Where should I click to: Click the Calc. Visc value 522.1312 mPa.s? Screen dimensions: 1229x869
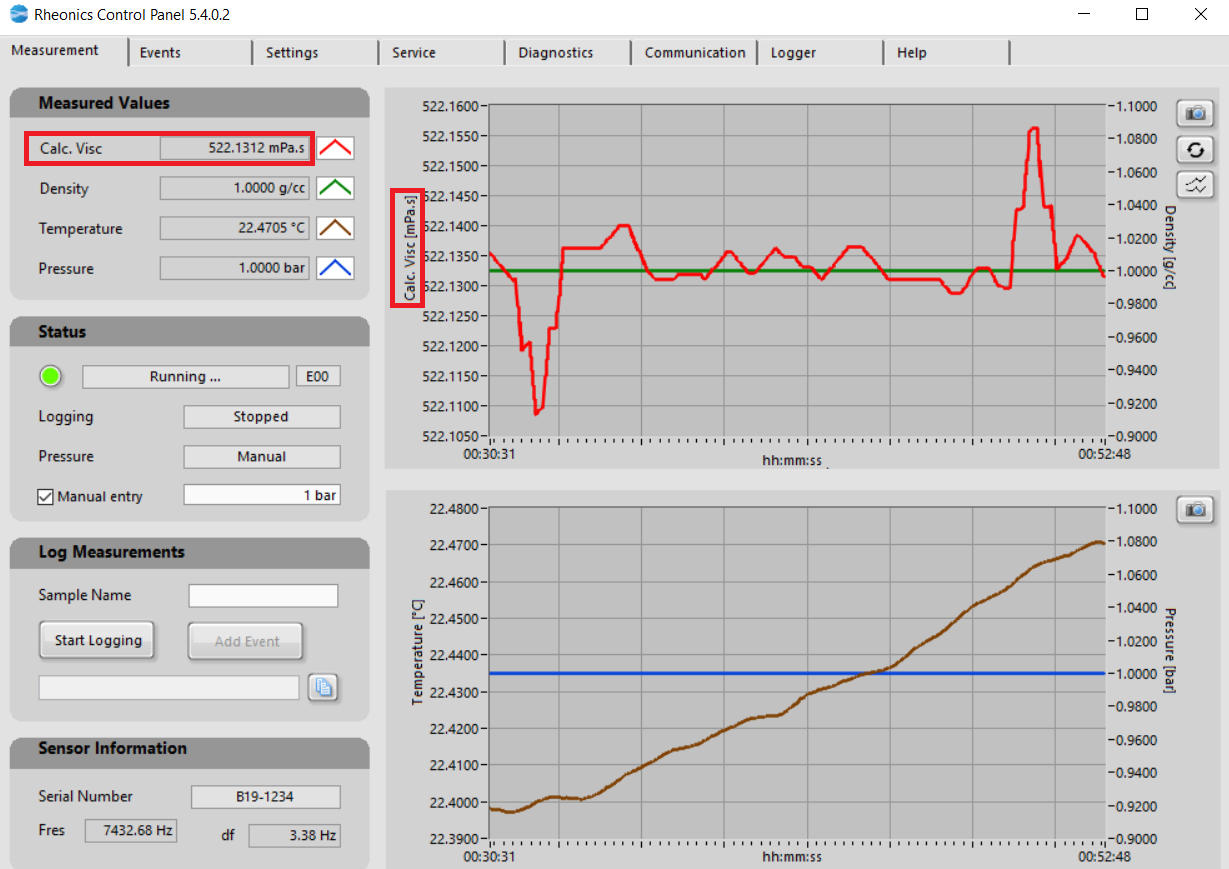[x=235, y=148]
